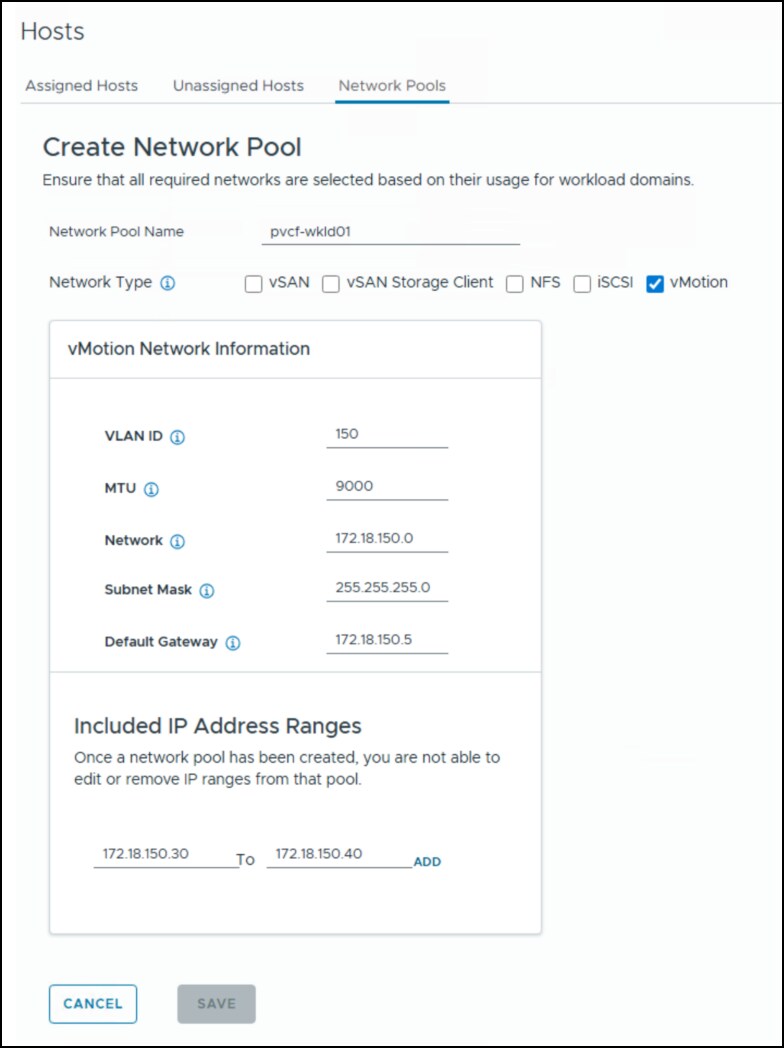This screenshot has height=1048, width=784.
Task: Edit the Default Gateway field 172.18.150.5
Action: [x=387, y=640]
